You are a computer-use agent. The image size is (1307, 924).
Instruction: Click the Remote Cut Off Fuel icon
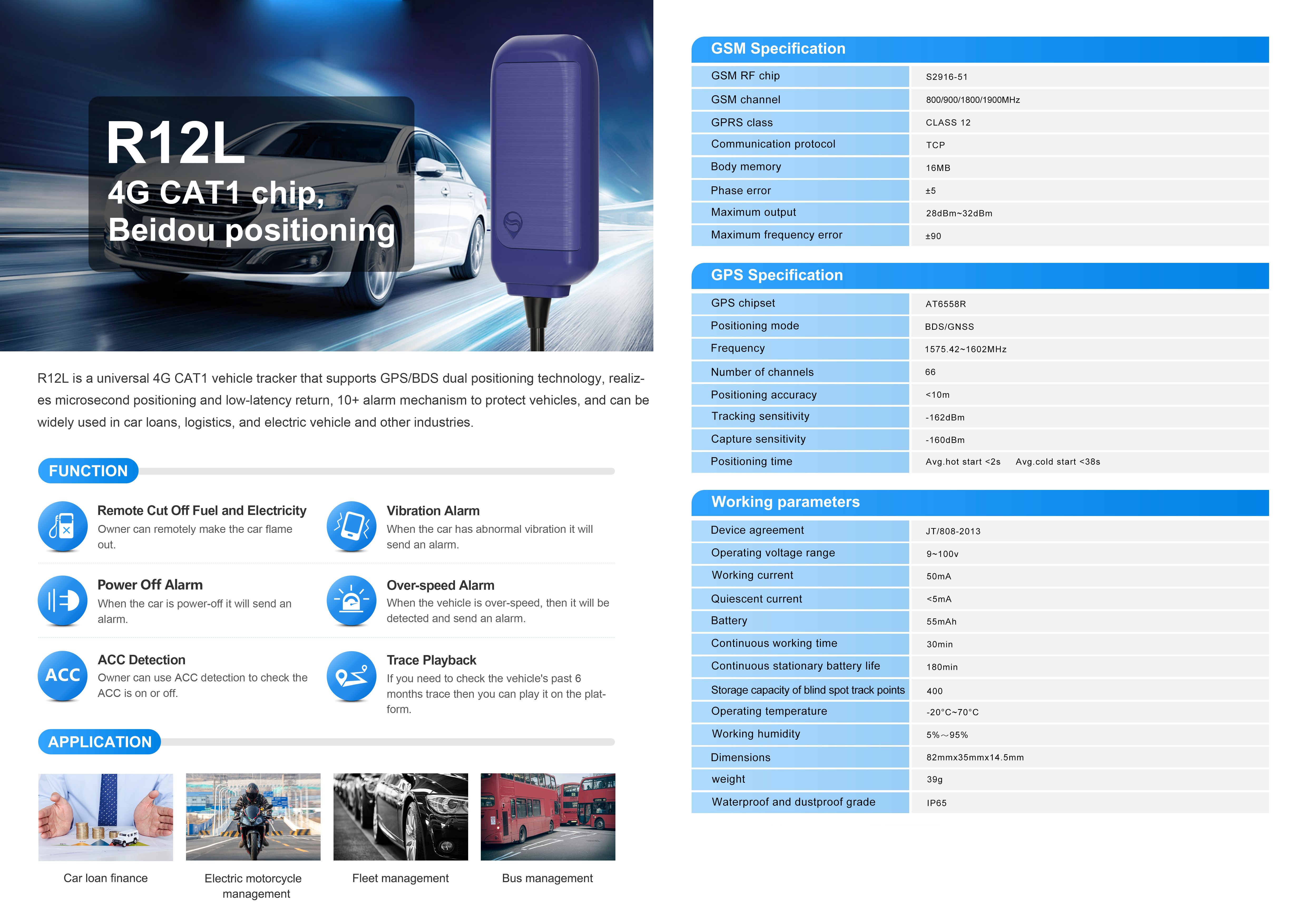(63, 526)
